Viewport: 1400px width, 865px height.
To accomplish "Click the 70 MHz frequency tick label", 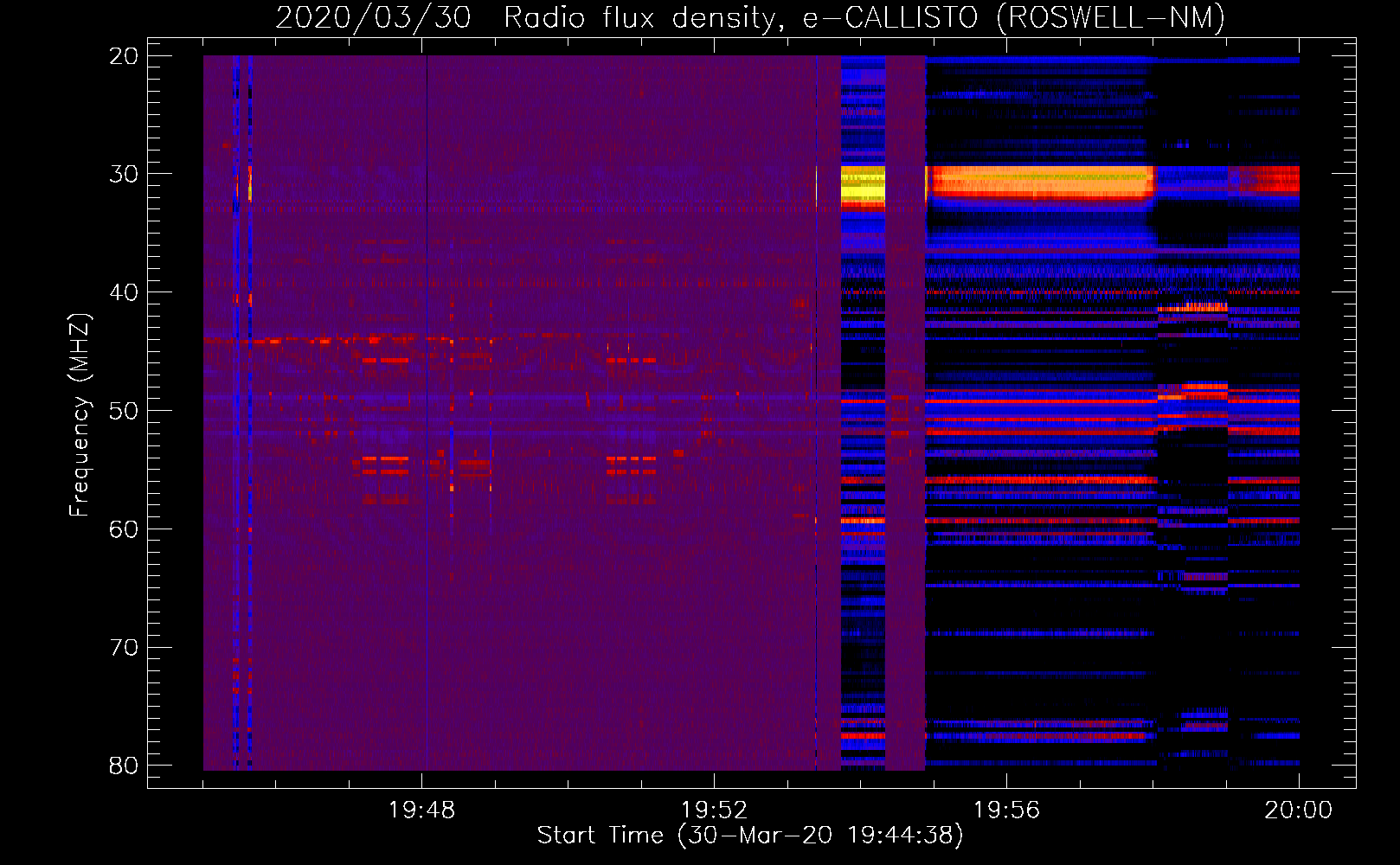I will click(124, 648).
